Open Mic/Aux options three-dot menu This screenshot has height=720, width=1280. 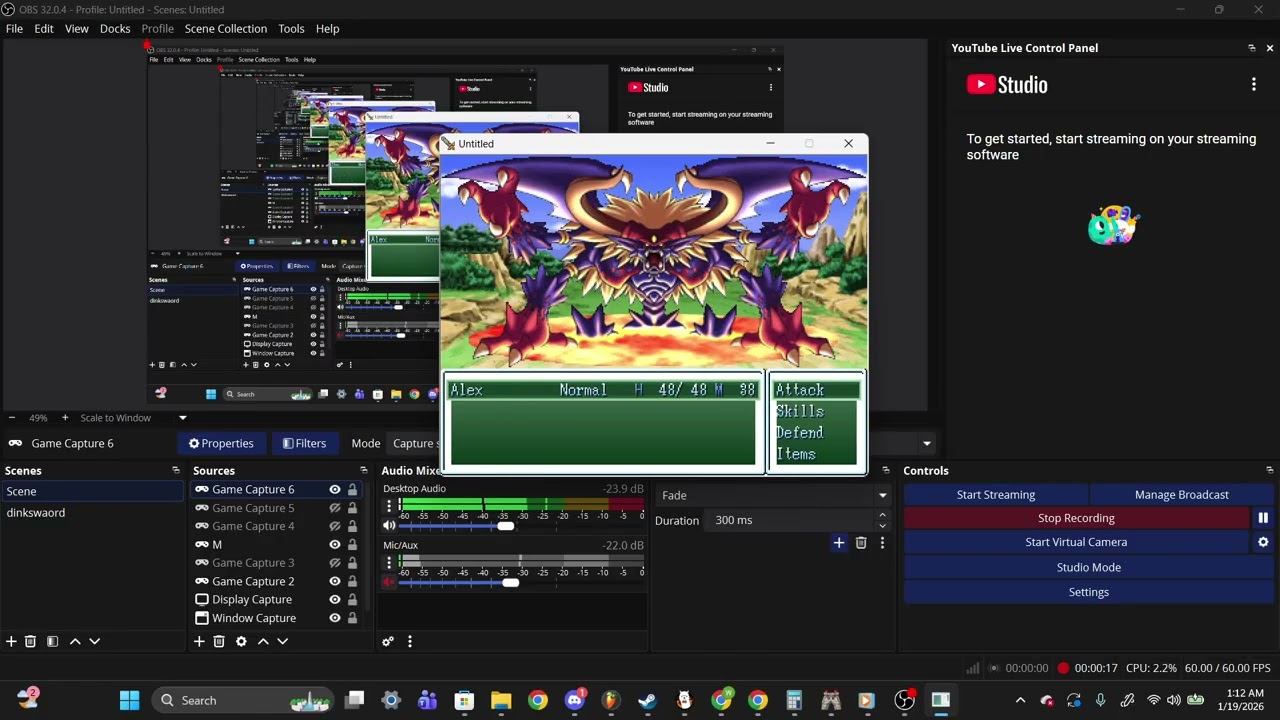(389, 564)
